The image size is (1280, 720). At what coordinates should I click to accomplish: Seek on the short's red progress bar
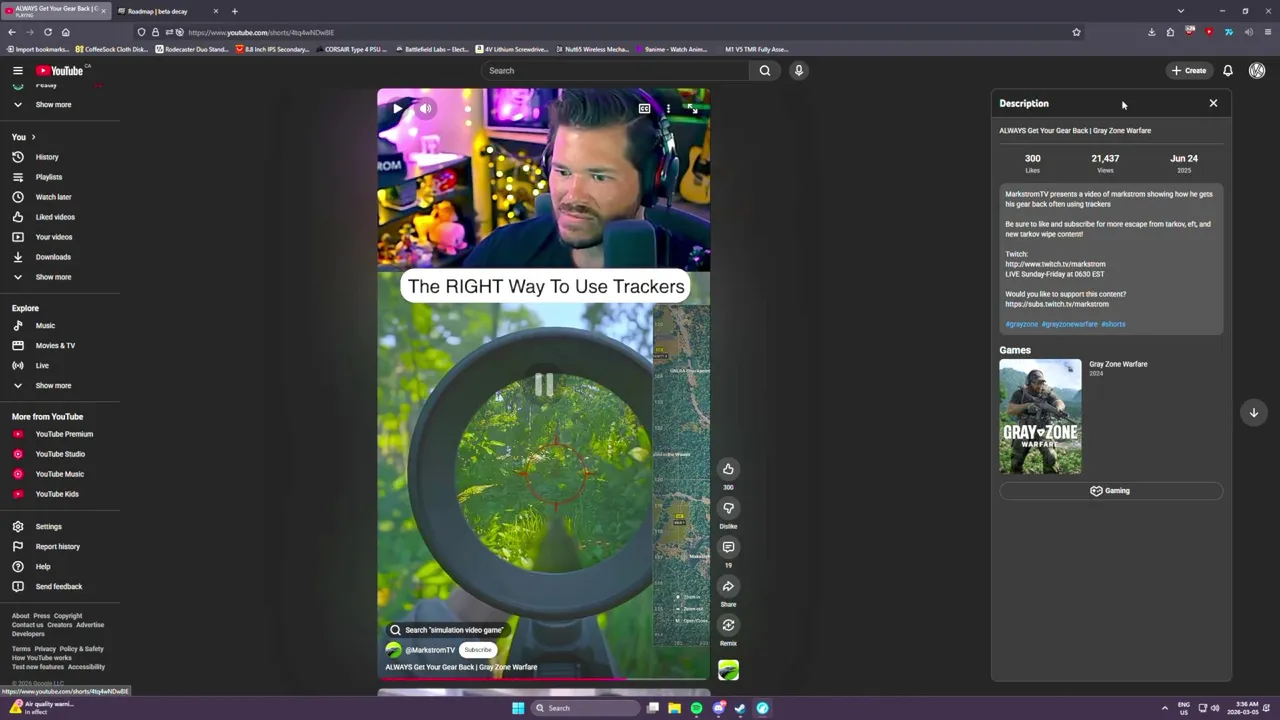[x=544, y=679]
